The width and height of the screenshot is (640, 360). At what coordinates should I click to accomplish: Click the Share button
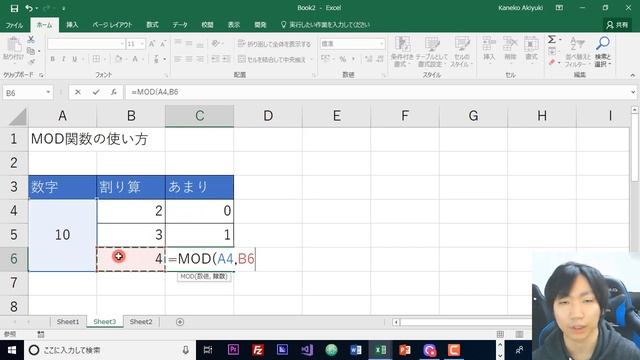point(617,25)
